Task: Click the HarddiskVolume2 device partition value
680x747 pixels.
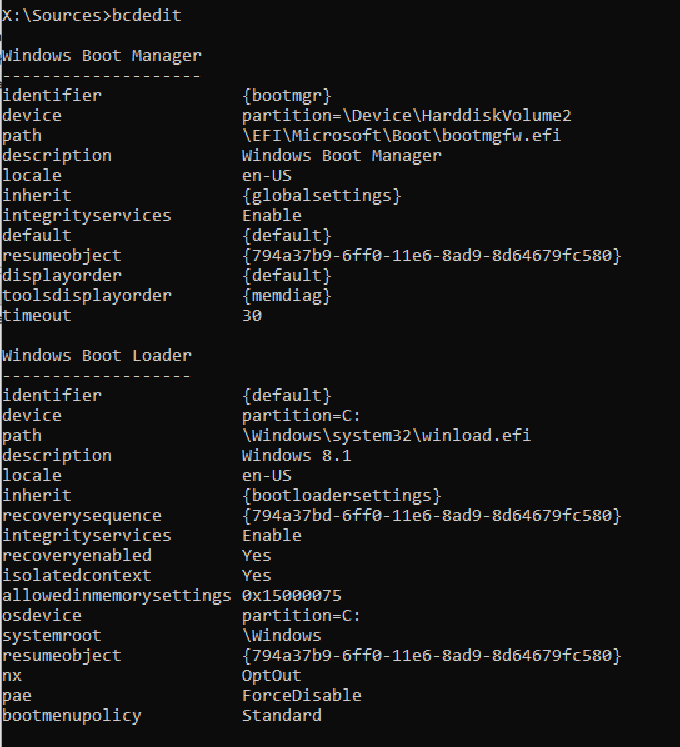Action: 406,115
